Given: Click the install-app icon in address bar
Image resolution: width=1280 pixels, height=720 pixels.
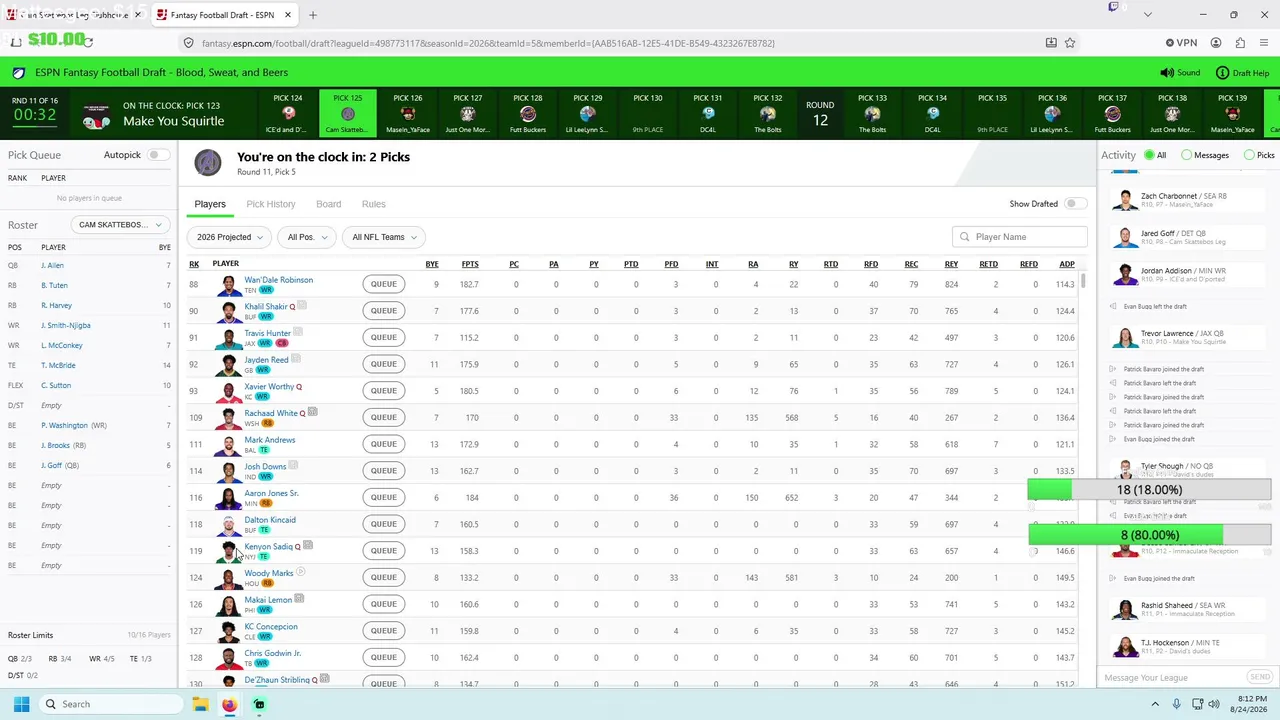Looking at the screenshot, I should pos(1051,43).
